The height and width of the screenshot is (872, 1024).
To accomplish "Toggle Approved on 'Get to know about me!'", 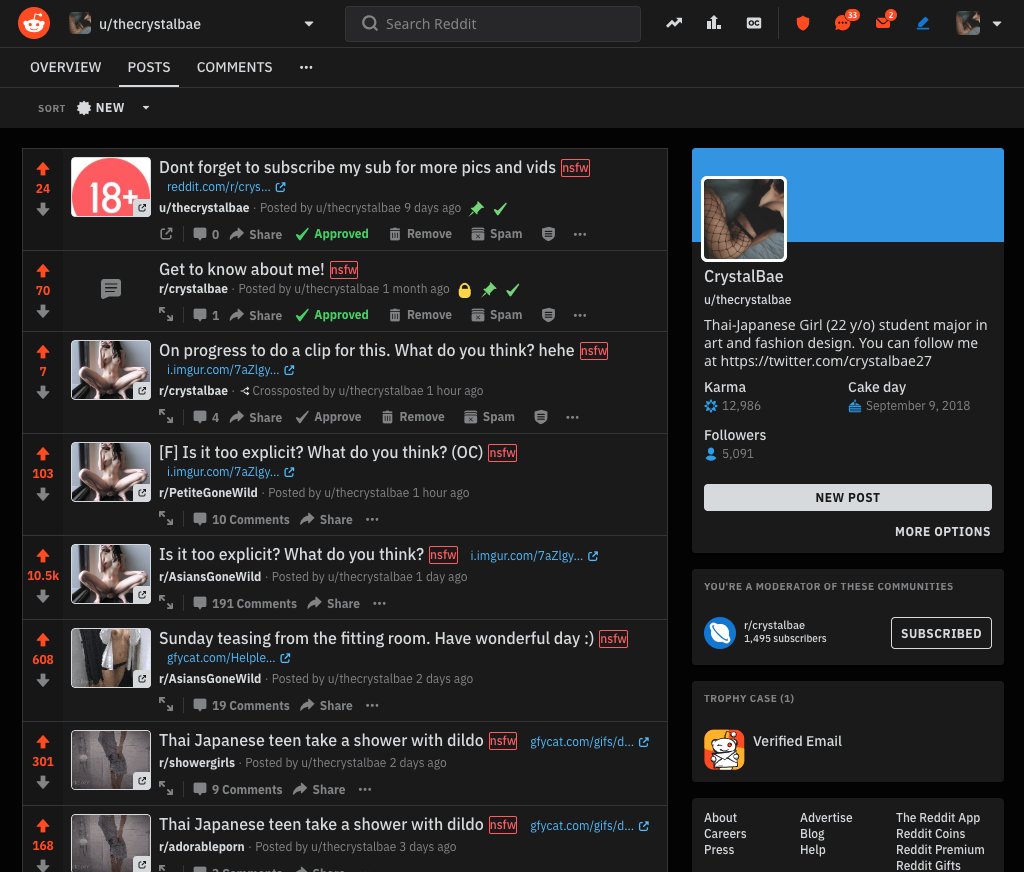I will click(332, 315).
